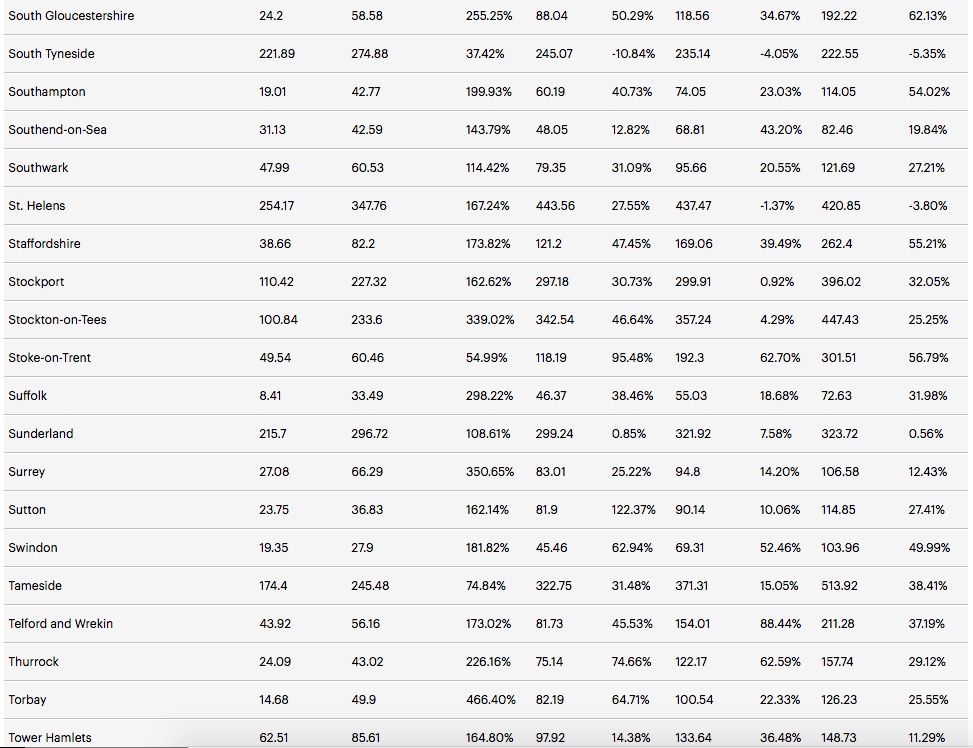This screenshot has height=748, width=973.
Task: Select the Stoke-on-Trent row label
Action: coord(49,358)
